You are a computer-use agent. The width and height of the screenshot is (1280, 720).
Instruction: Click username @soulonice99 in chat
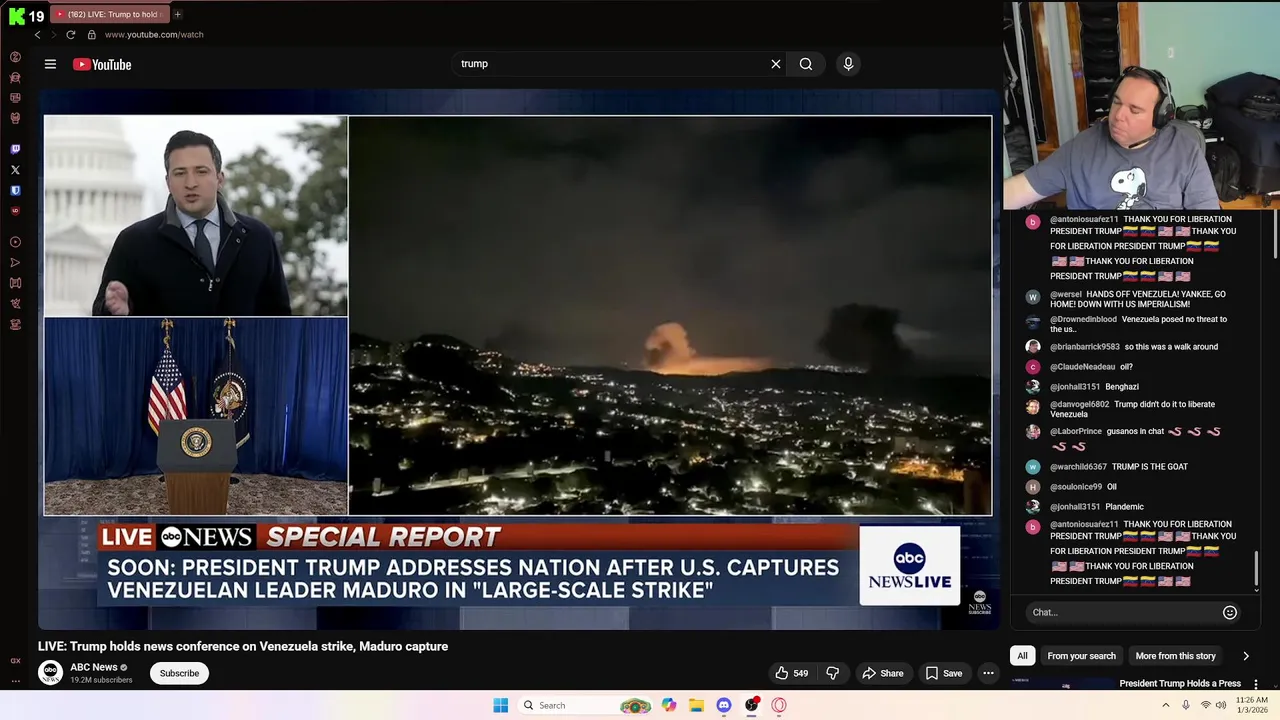[x=1075, y=487]
